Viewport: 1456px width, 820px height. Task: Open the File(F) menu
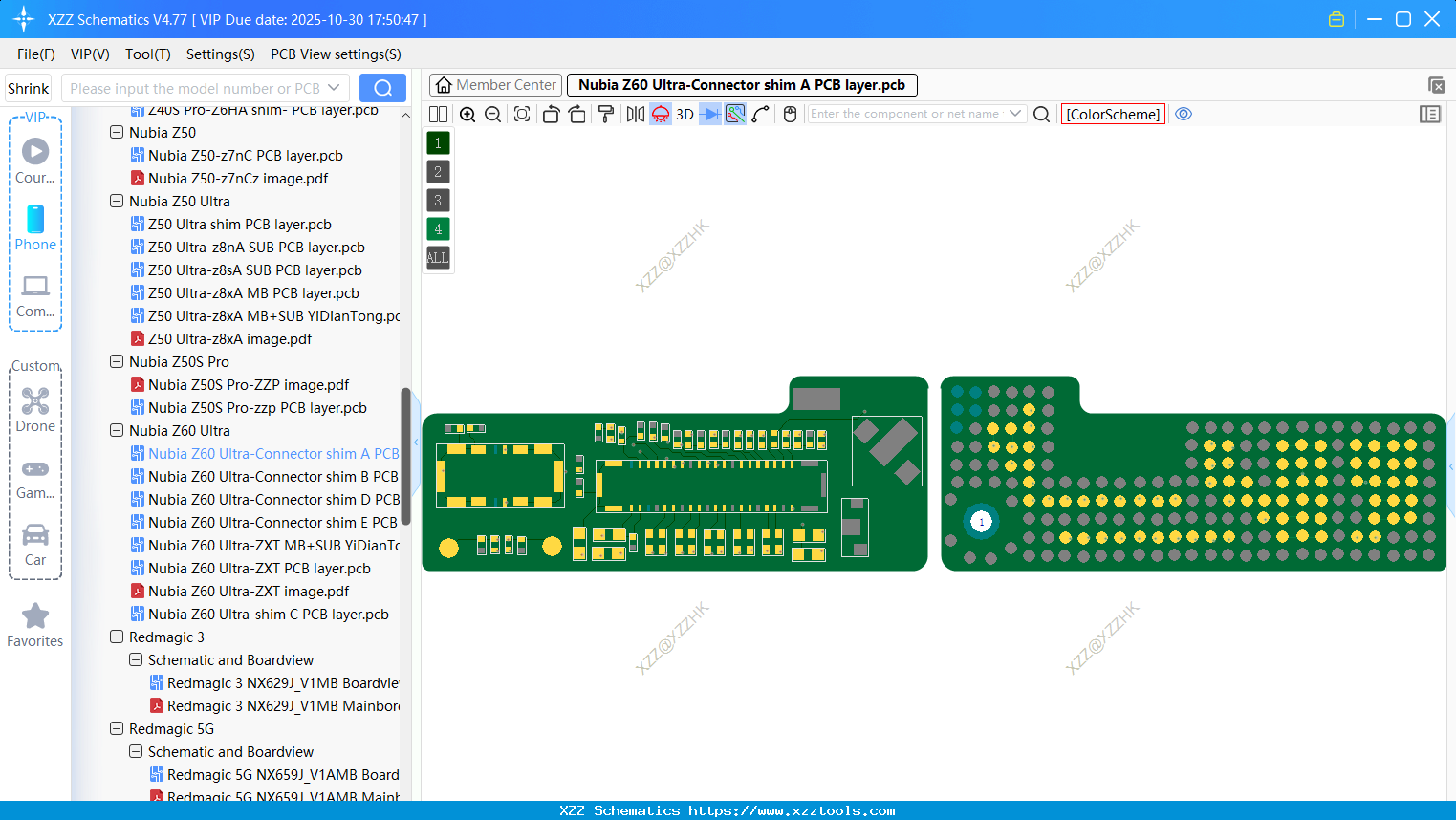36,54
